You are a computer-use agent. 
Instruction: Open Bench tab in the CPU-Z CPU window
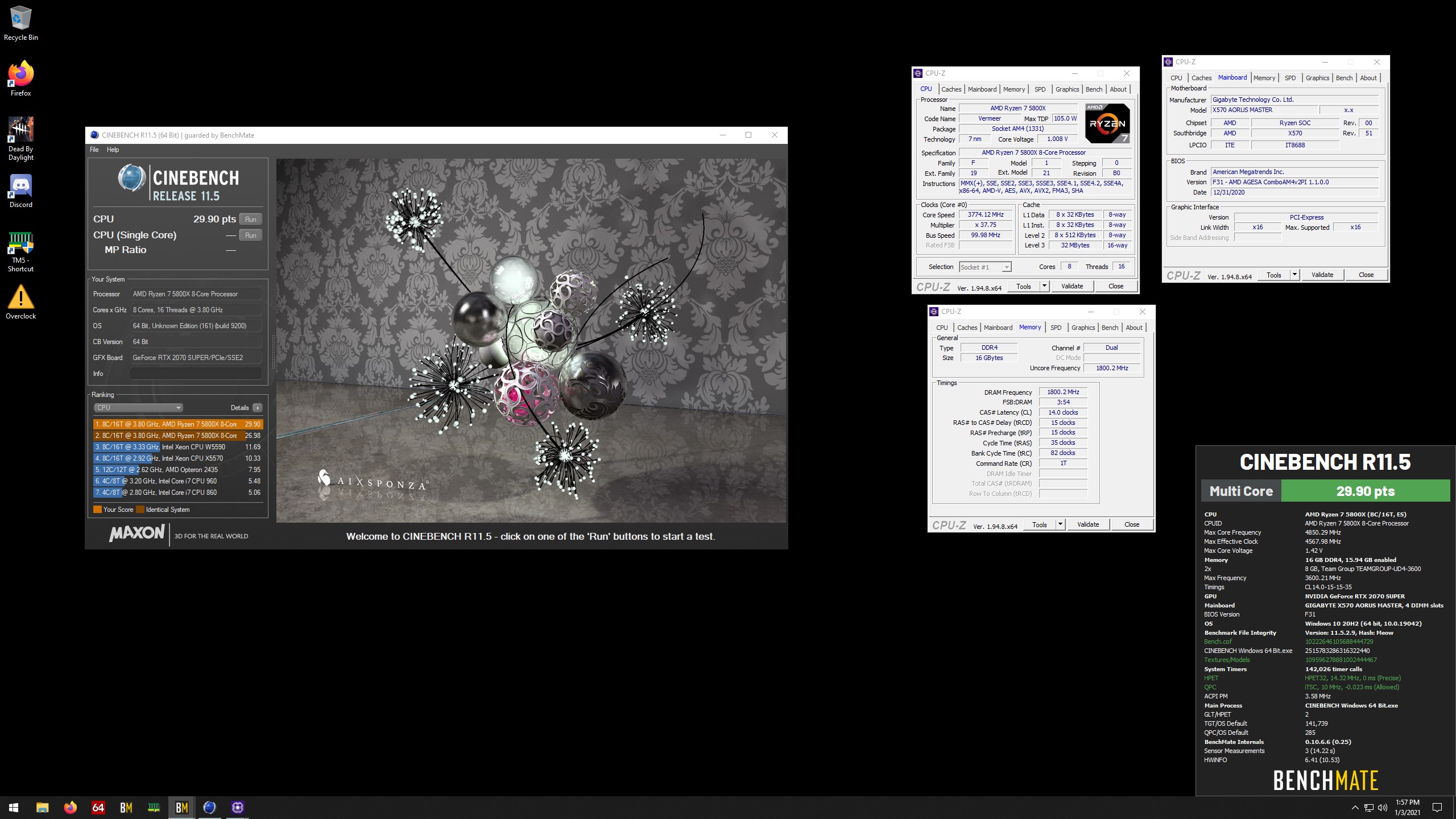coord(1094,89)
